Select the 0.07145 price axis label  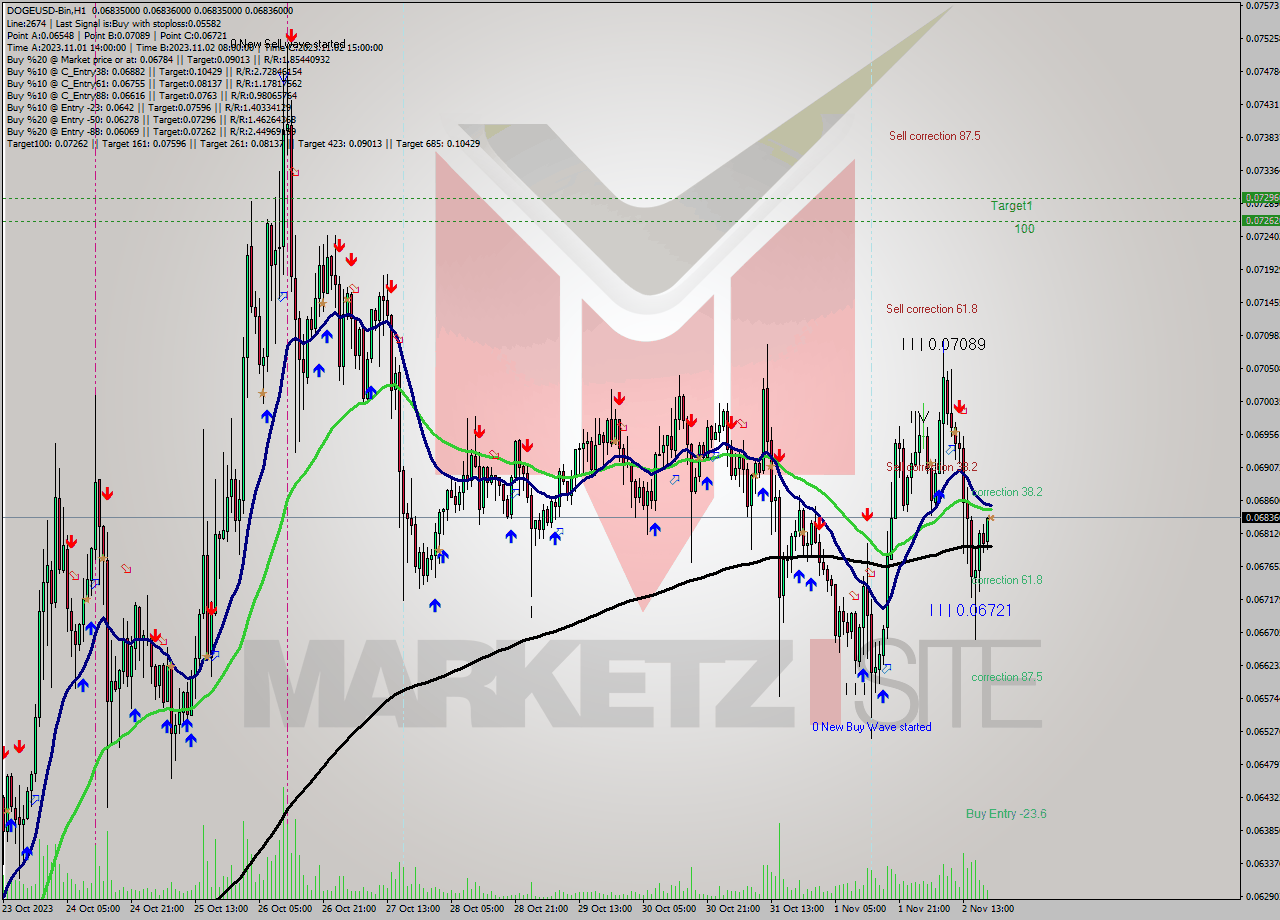click(1262, 302)
